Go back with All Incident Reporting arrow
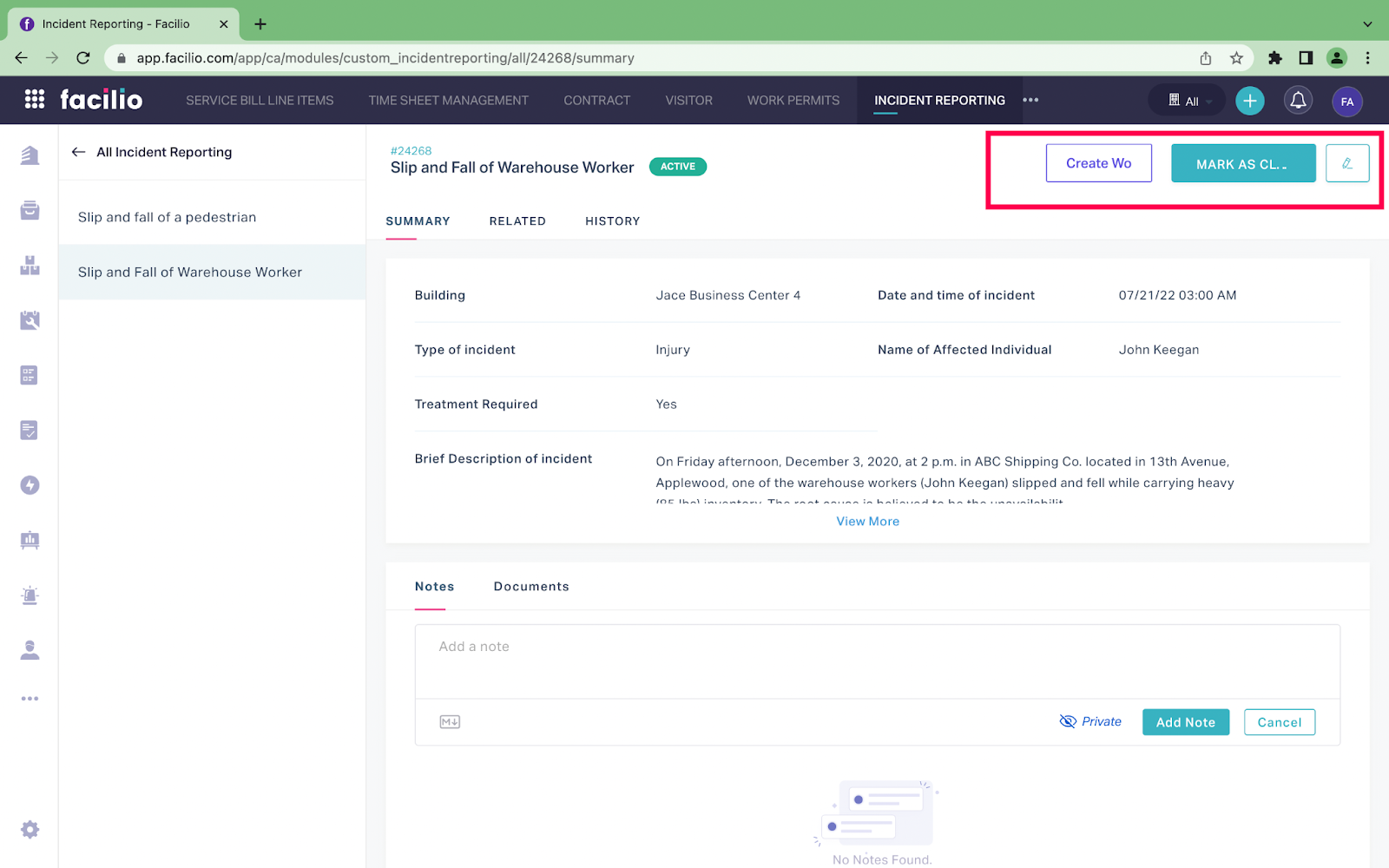 point(78,152)
